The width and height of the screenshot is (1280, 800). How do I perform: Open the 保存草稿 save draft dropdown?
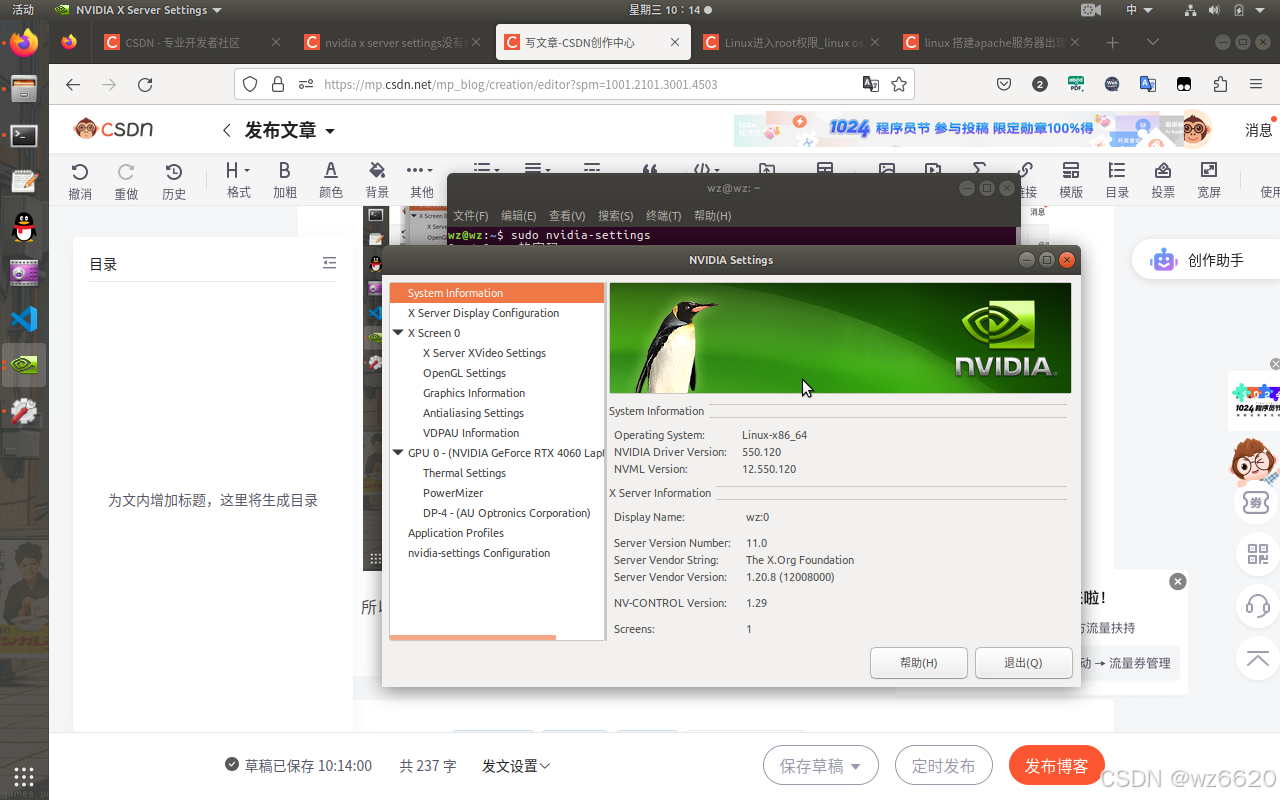pyautogui.click(x=856, y=767)
